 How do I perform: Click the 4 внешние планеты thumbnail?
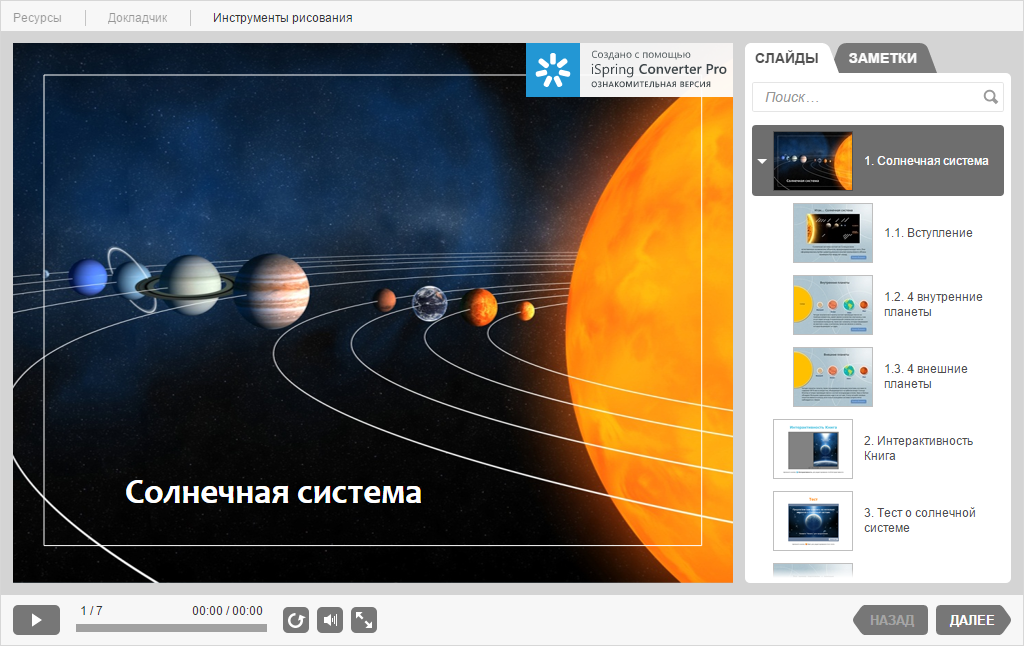(833, 376)
